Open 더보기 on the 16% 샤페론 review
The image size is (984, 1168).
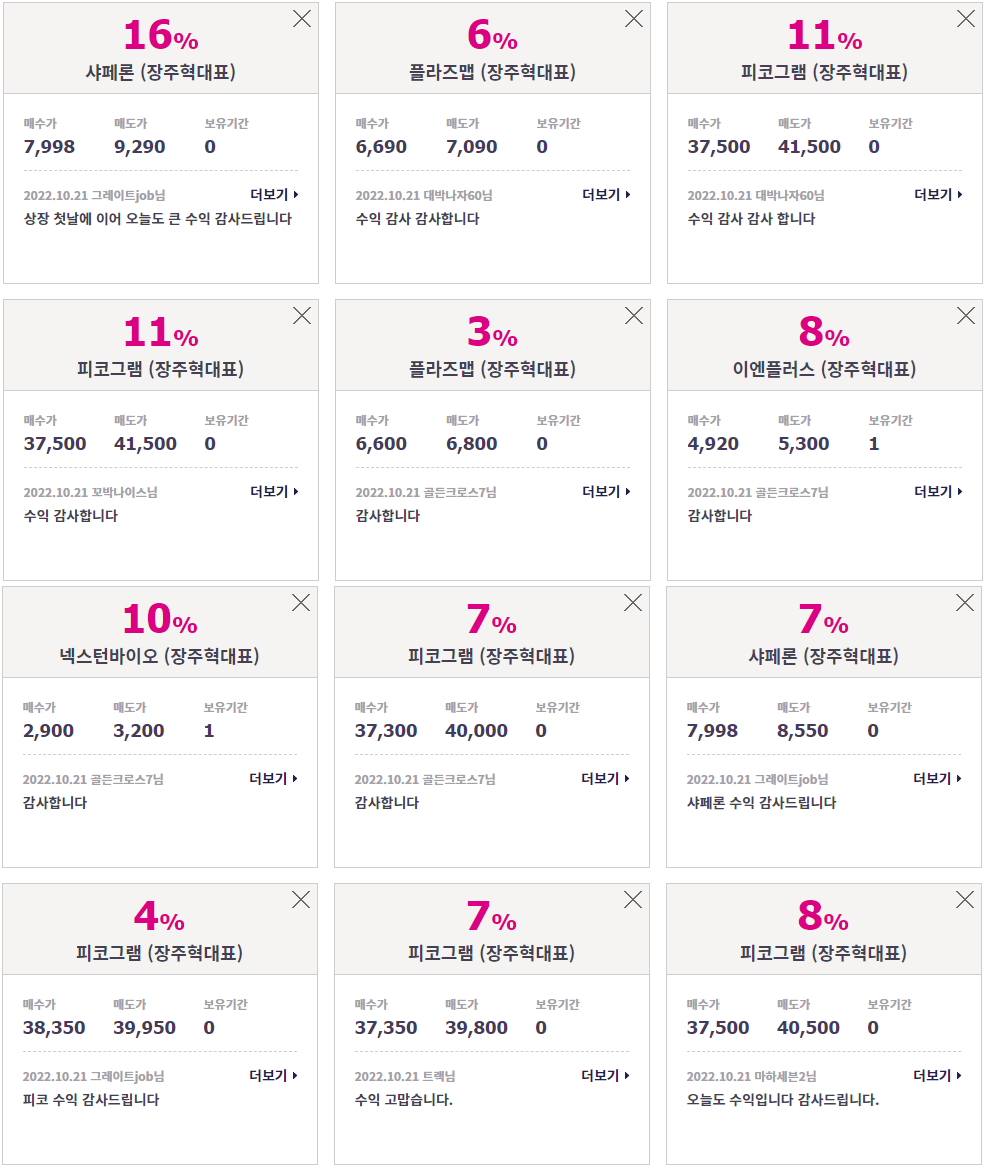click(274, 194)
